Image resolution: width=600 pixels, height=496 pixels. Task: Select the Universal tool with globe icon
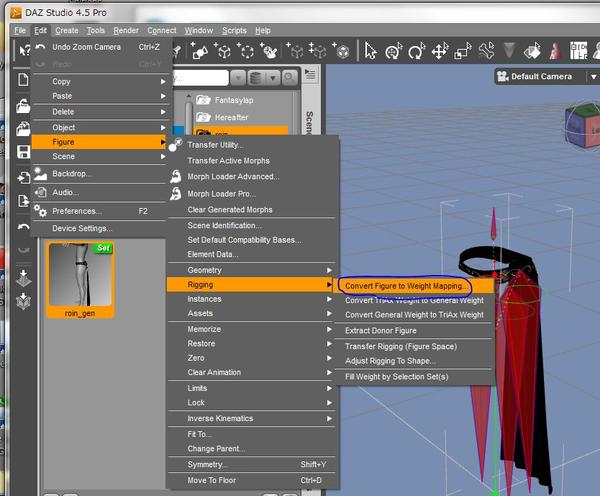pyautogui.click(x=394, y=51)
